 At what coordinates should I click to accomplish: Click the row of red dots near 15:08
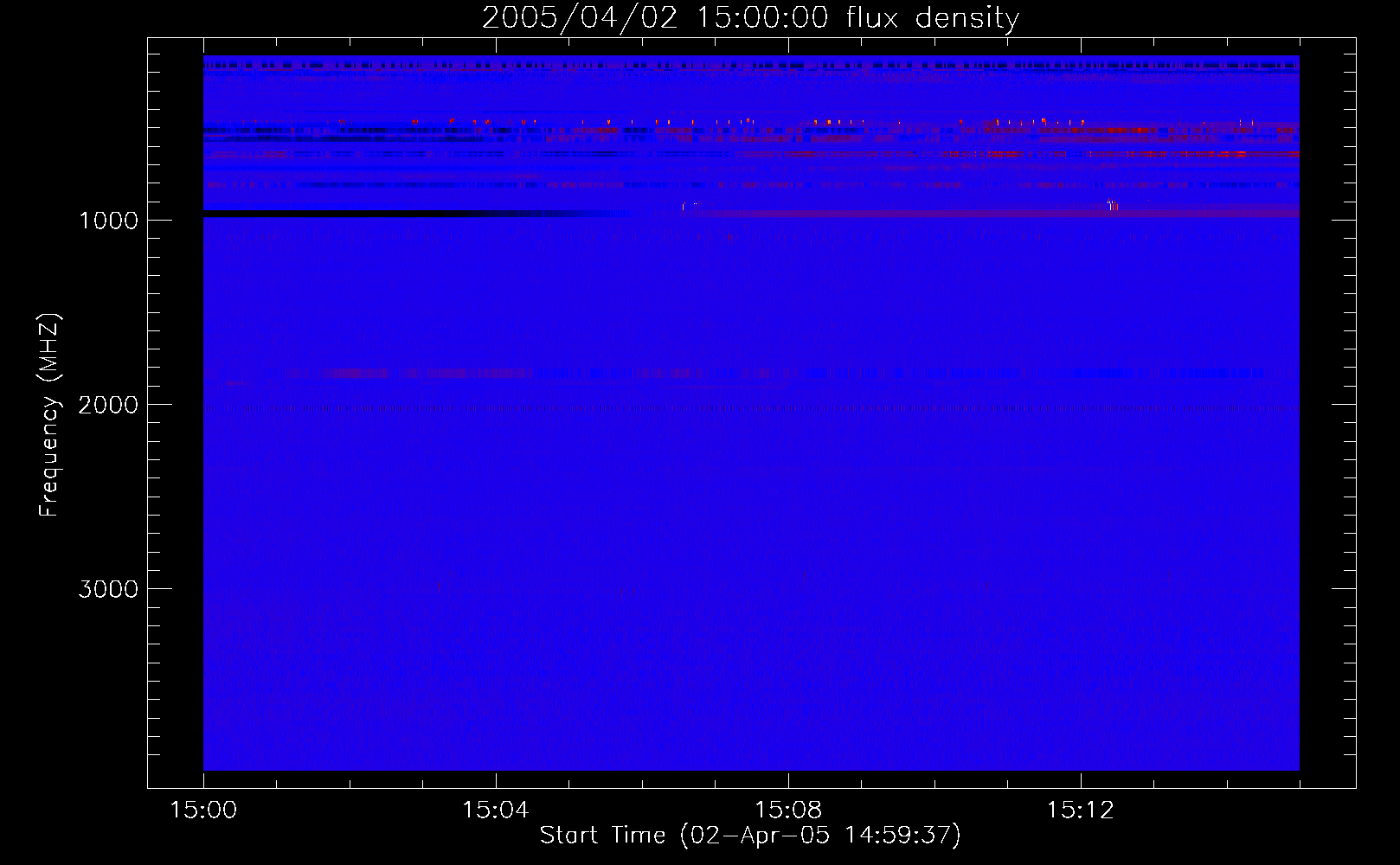click(735, 122)
